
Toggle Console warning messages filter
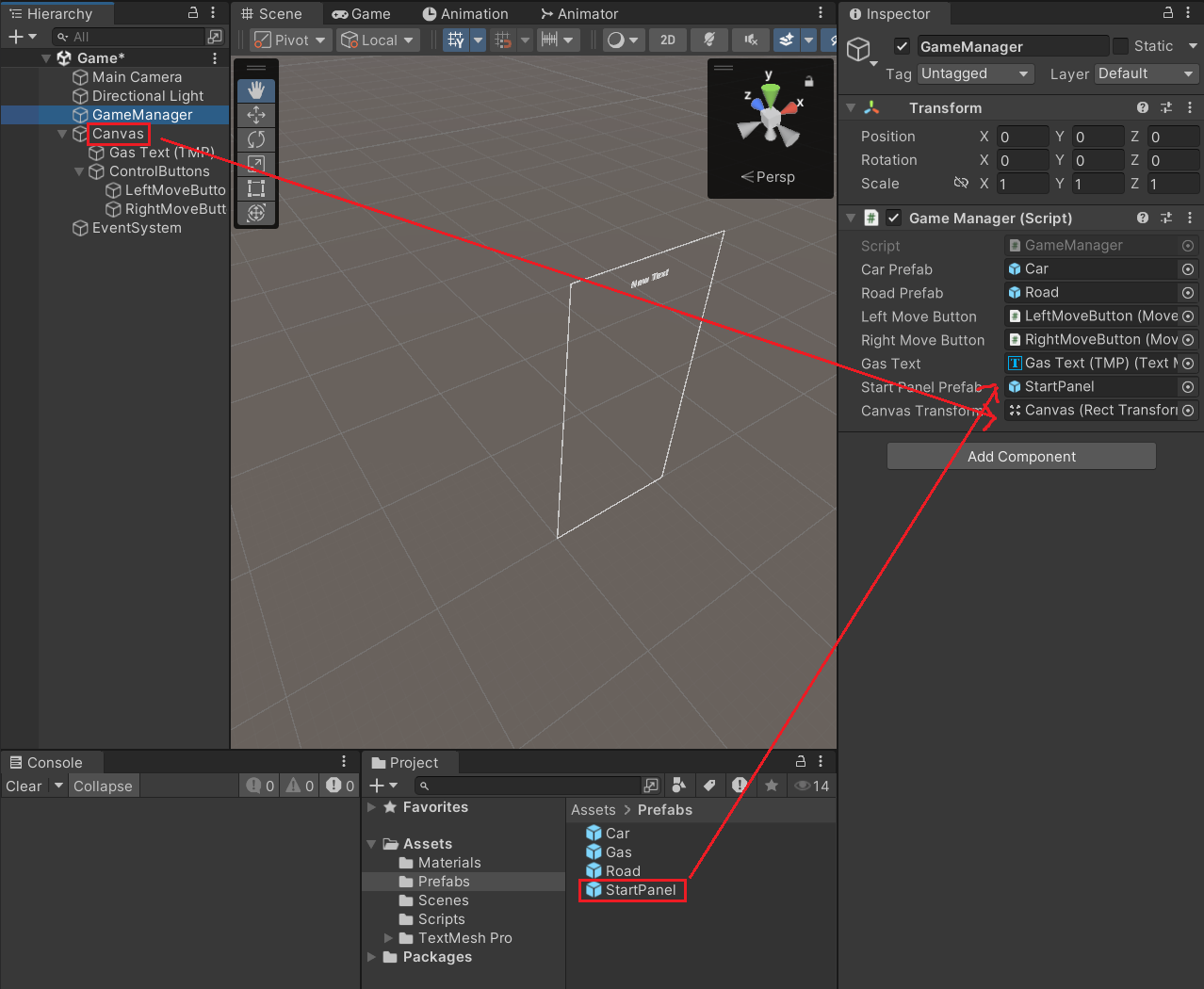point(300,786)
